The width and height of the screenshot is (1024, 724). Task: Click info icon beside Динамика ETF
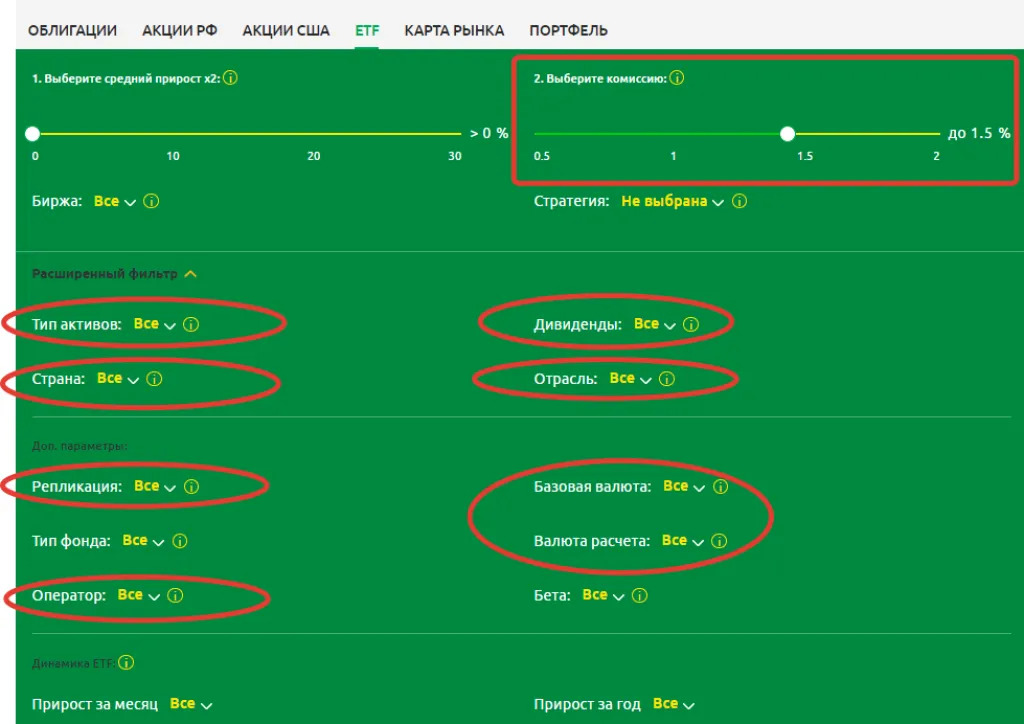point(127,663)
